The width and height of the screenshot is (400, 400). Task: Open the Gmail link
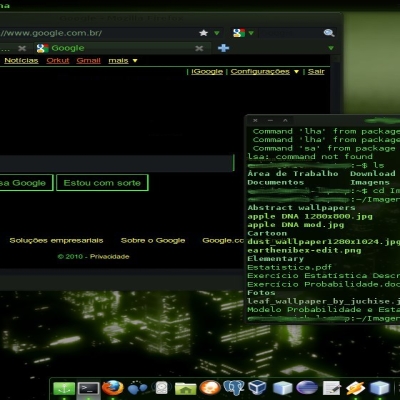[88, 60]
